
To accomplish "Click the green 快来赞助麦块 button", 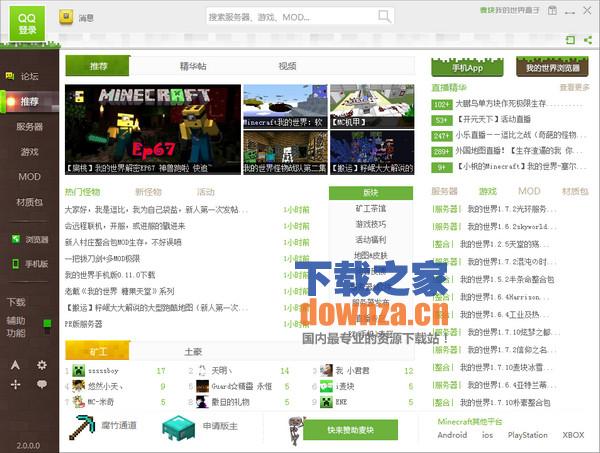I will pos(350,430).
